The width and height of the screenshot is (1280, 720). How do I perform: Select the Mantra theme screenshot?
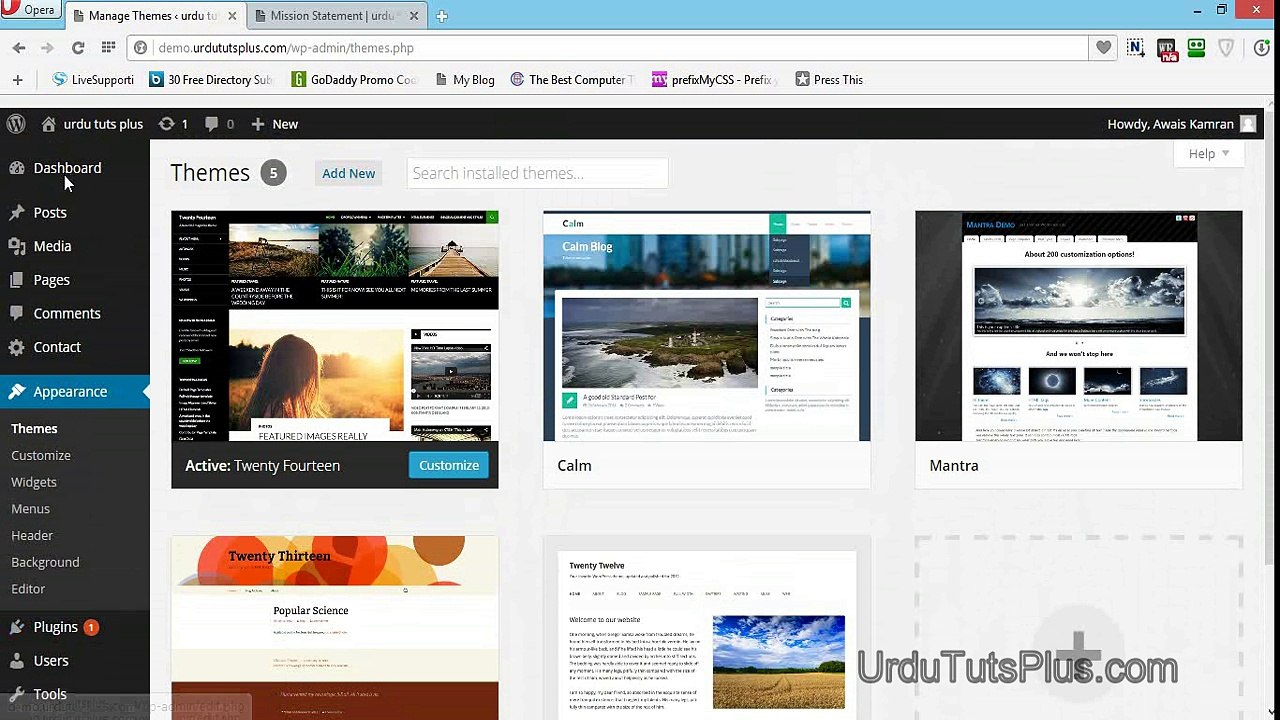pyautogui.click(x=1079, y=326)
